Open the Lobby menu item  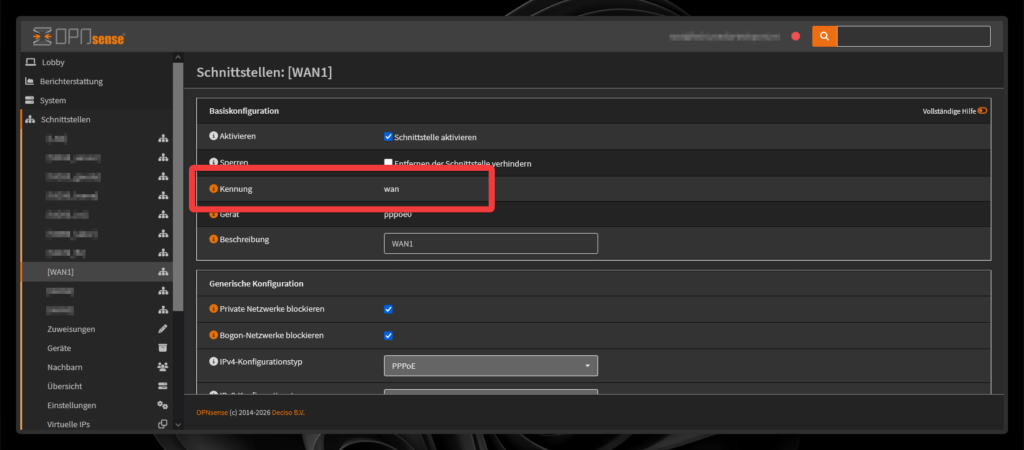[53, 62]
